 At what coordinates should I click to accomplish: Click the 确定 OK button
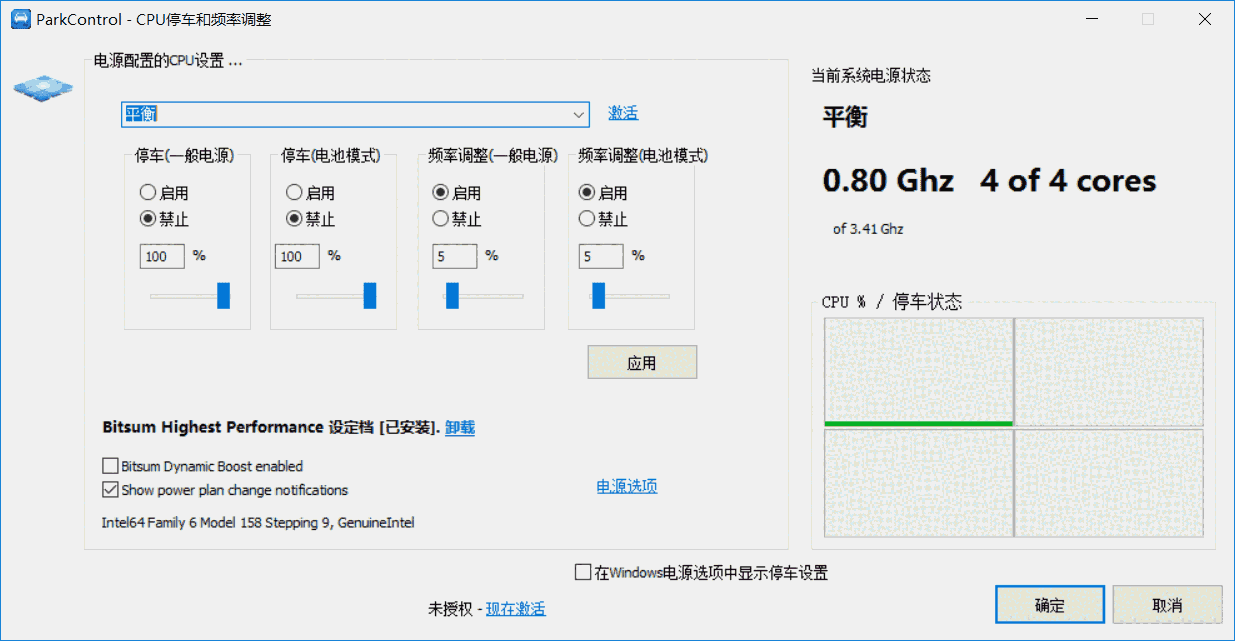click(x=1050, y=605)
